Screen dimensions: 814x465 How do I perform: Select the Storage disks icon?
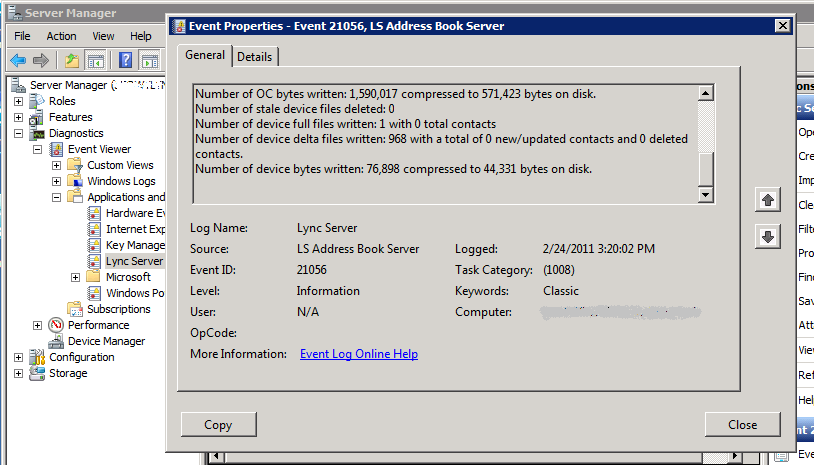pyautogui.click(x=37, y=373)
